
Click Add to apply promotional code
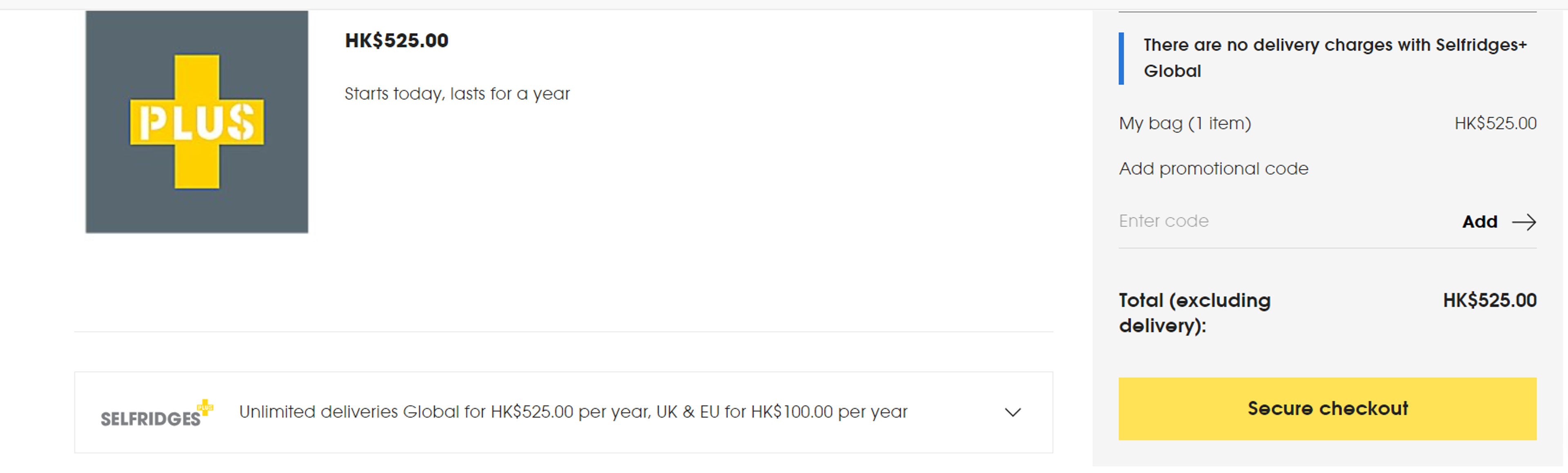point(1479,222)
